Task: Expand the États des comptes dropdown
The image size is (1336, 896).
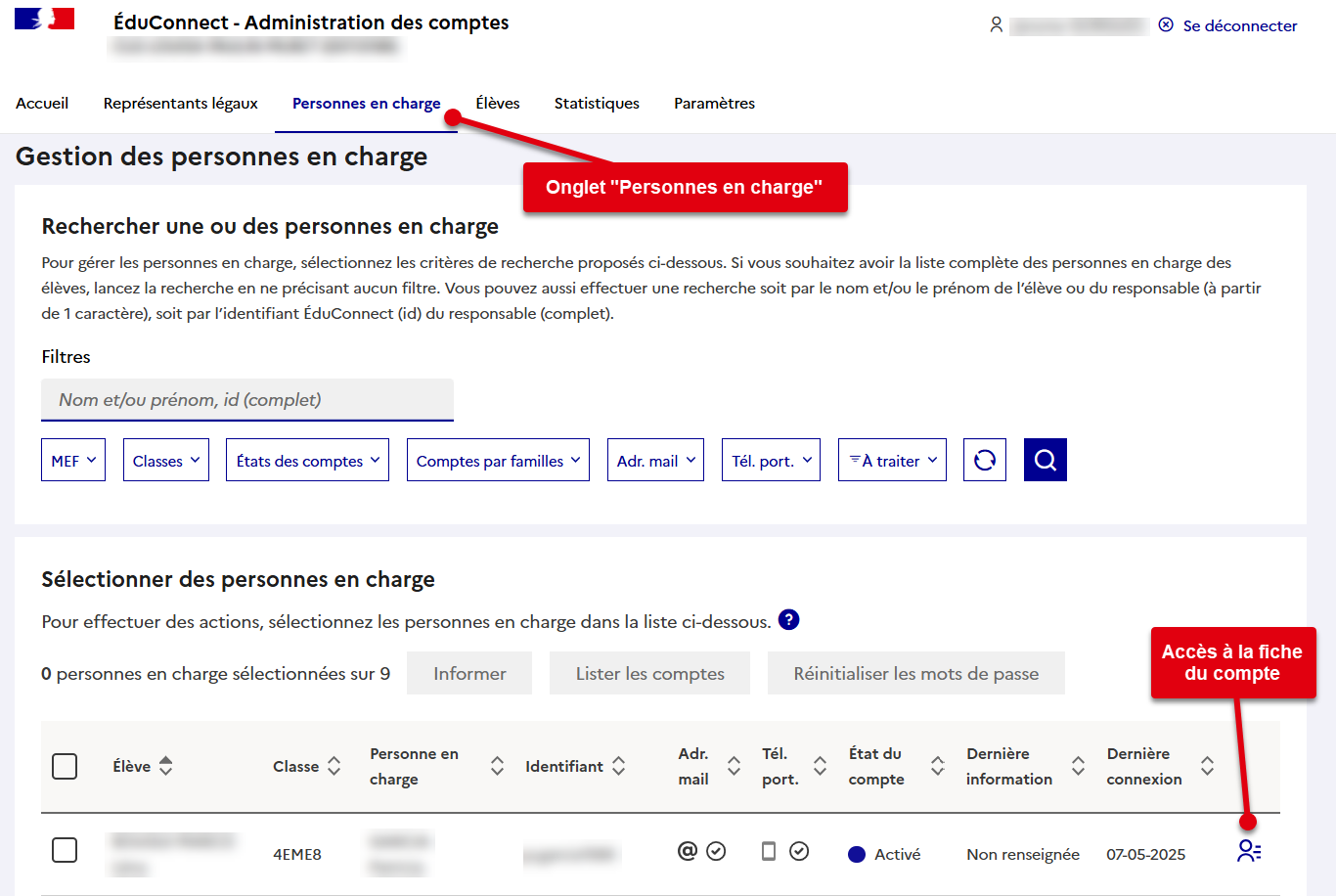Action: point(308,460)
